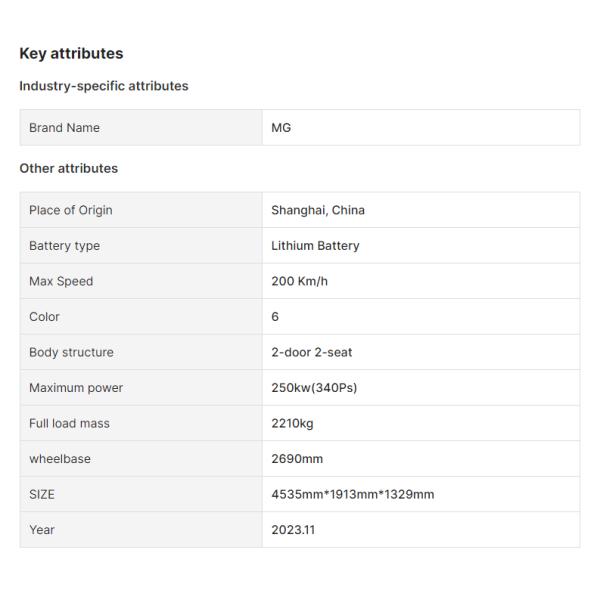Select the Max Speed label
This screenshot has width=600, height=600.
(x=61, y=281)
